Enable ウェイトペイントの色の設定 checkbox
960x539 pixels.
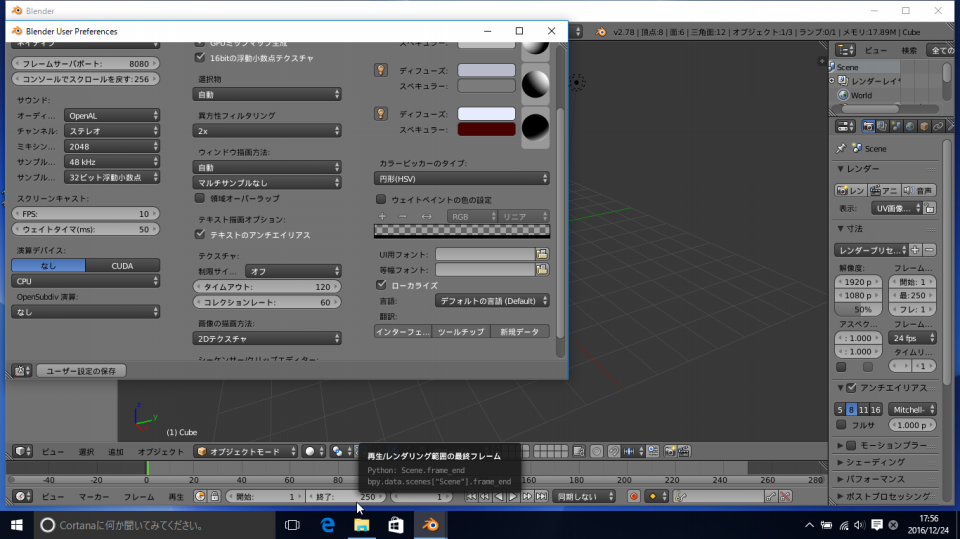coord(381,200)
